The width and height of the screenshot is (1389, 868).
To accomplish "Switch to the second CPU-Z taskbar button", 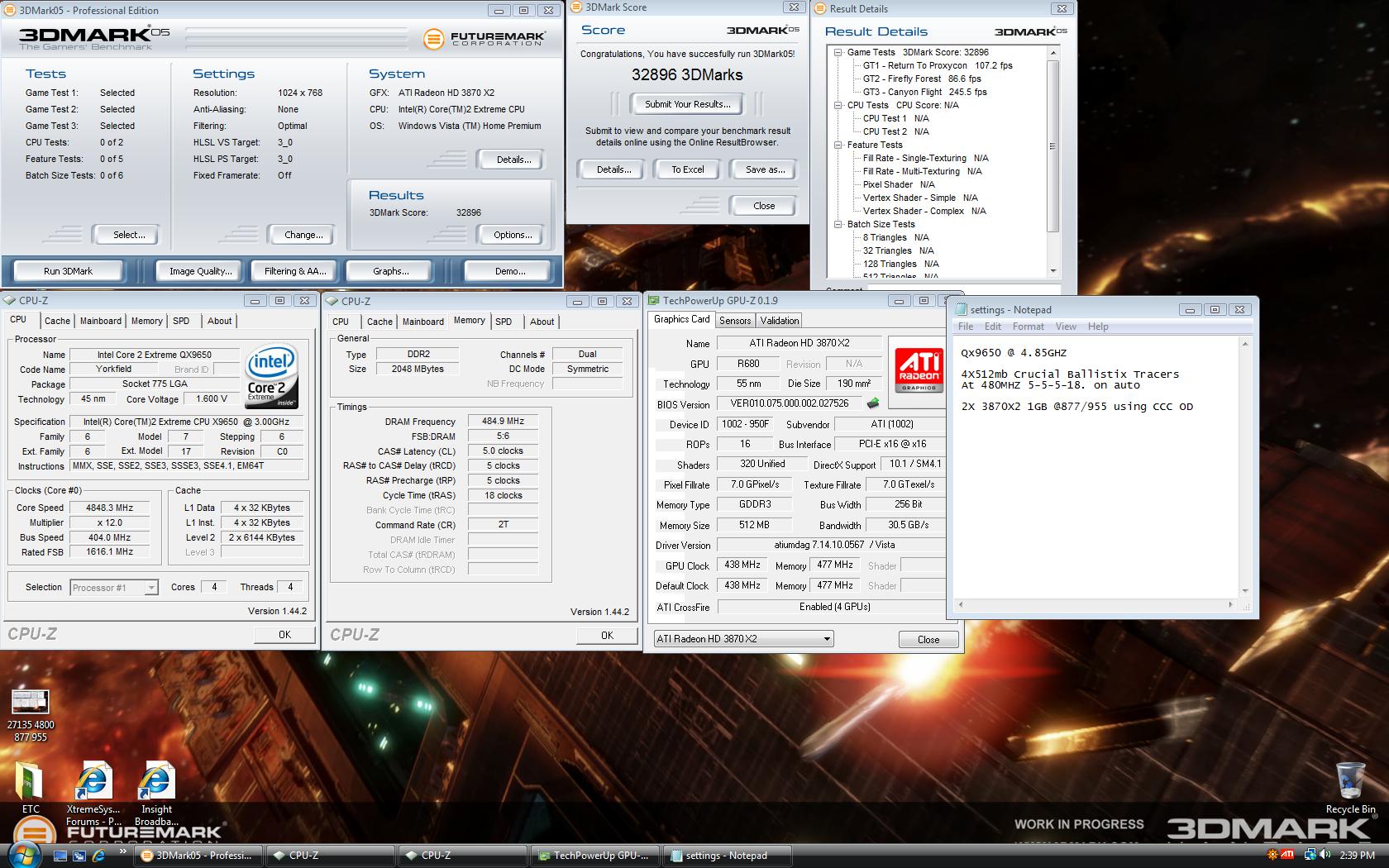I will [464, 856].
